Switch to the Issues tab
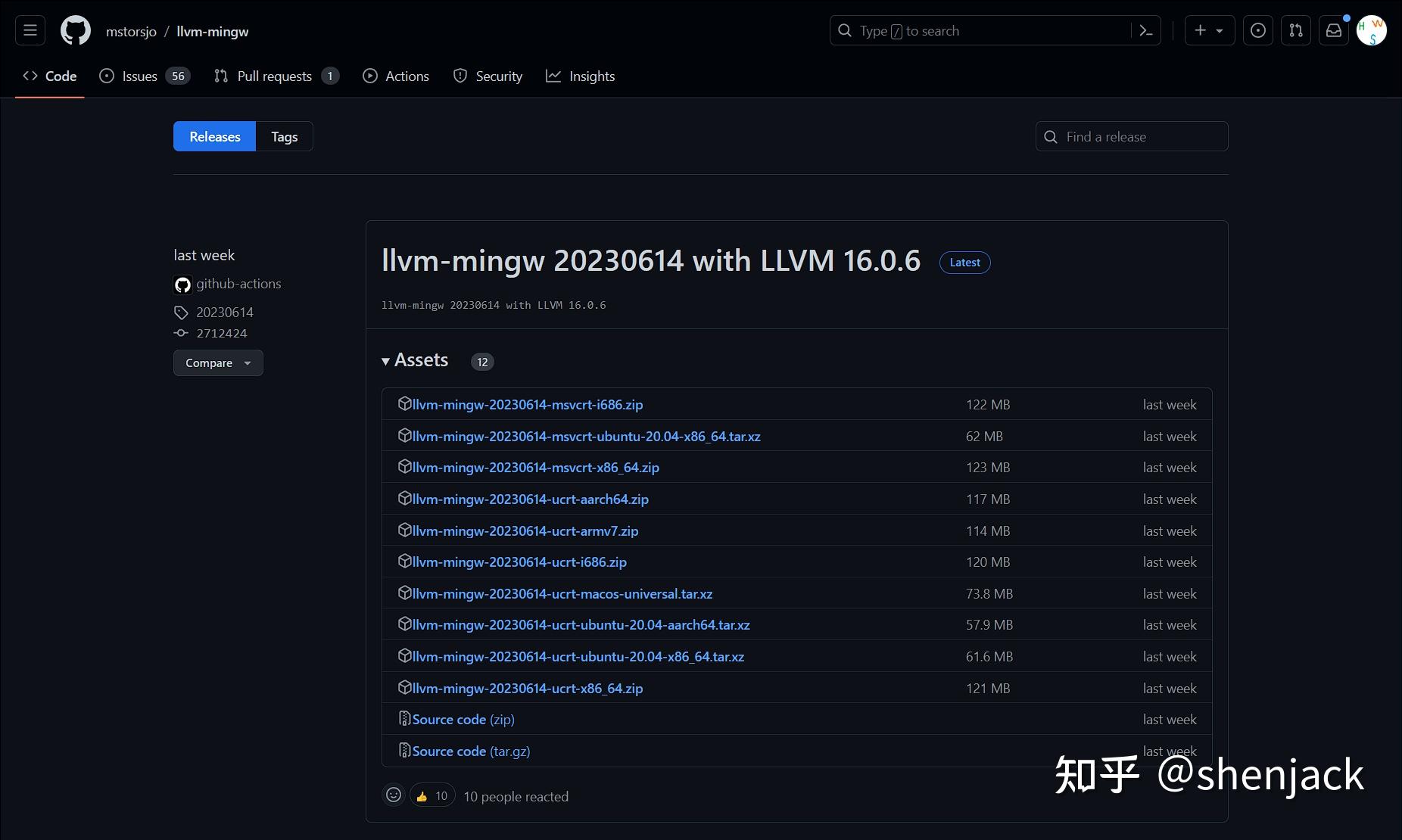 tap(145, 76)
